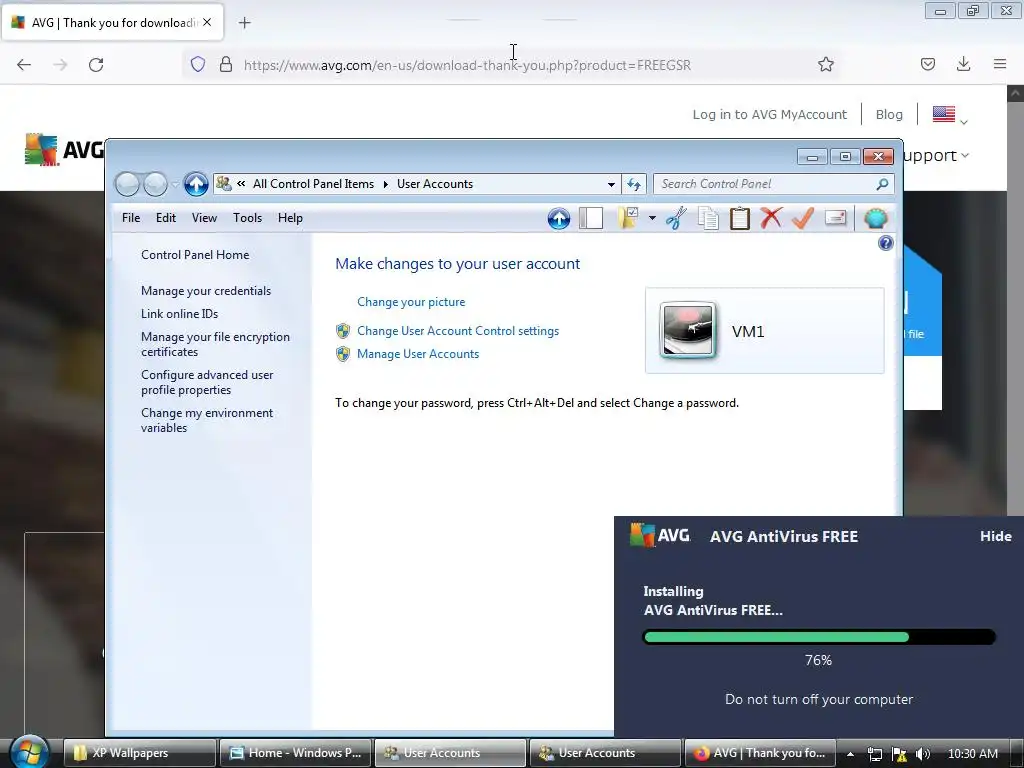1024x768 pixels.
Task: Click the Firefox back arrow
Action: click(x=24, y=65)
